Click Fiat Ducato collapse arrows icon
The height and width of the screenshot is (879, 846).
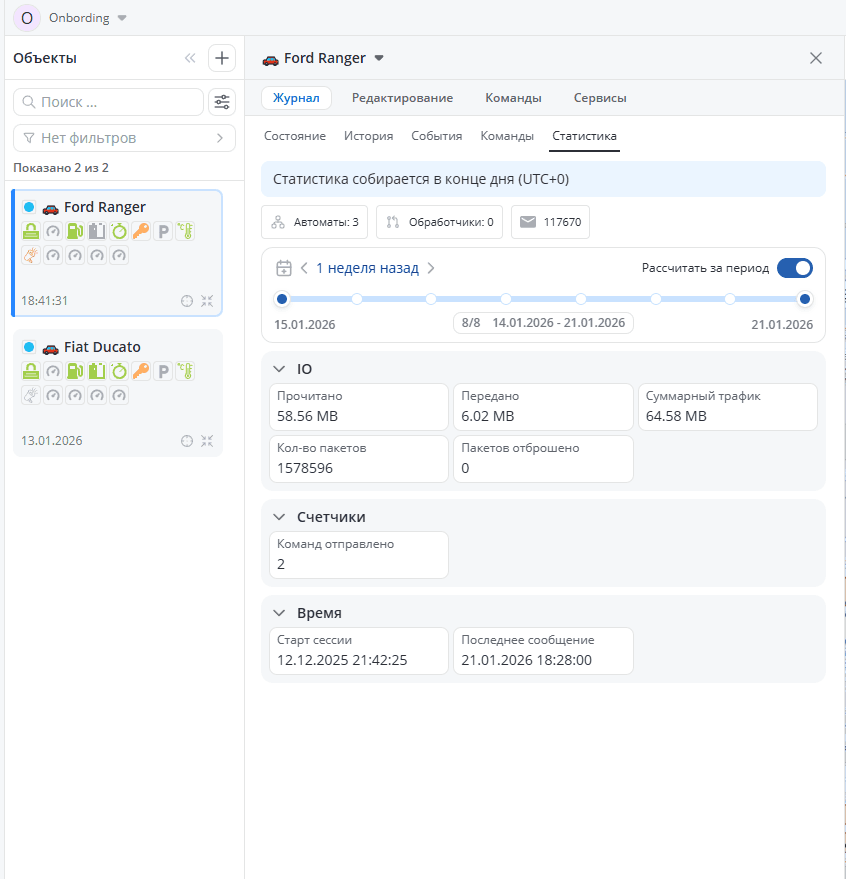click(207, 441)
